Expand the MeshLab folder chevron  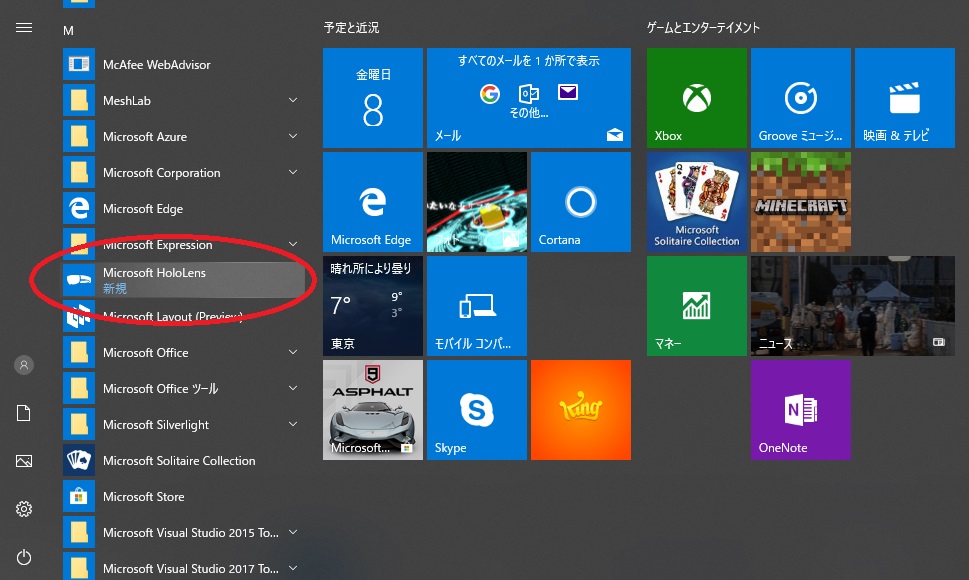click(x=292, y=100)
